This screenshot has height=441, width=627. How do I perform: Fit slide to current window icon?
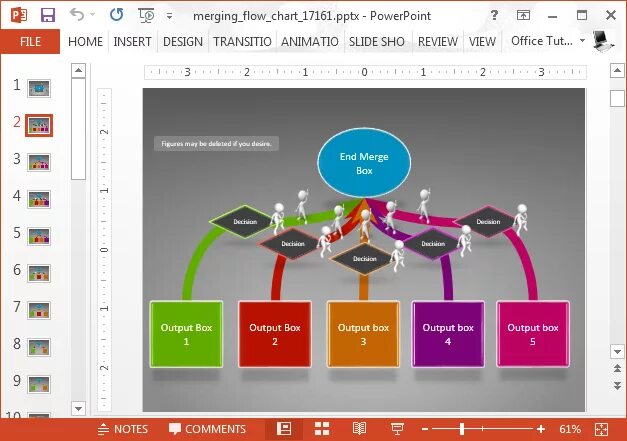tap(601, 429)
